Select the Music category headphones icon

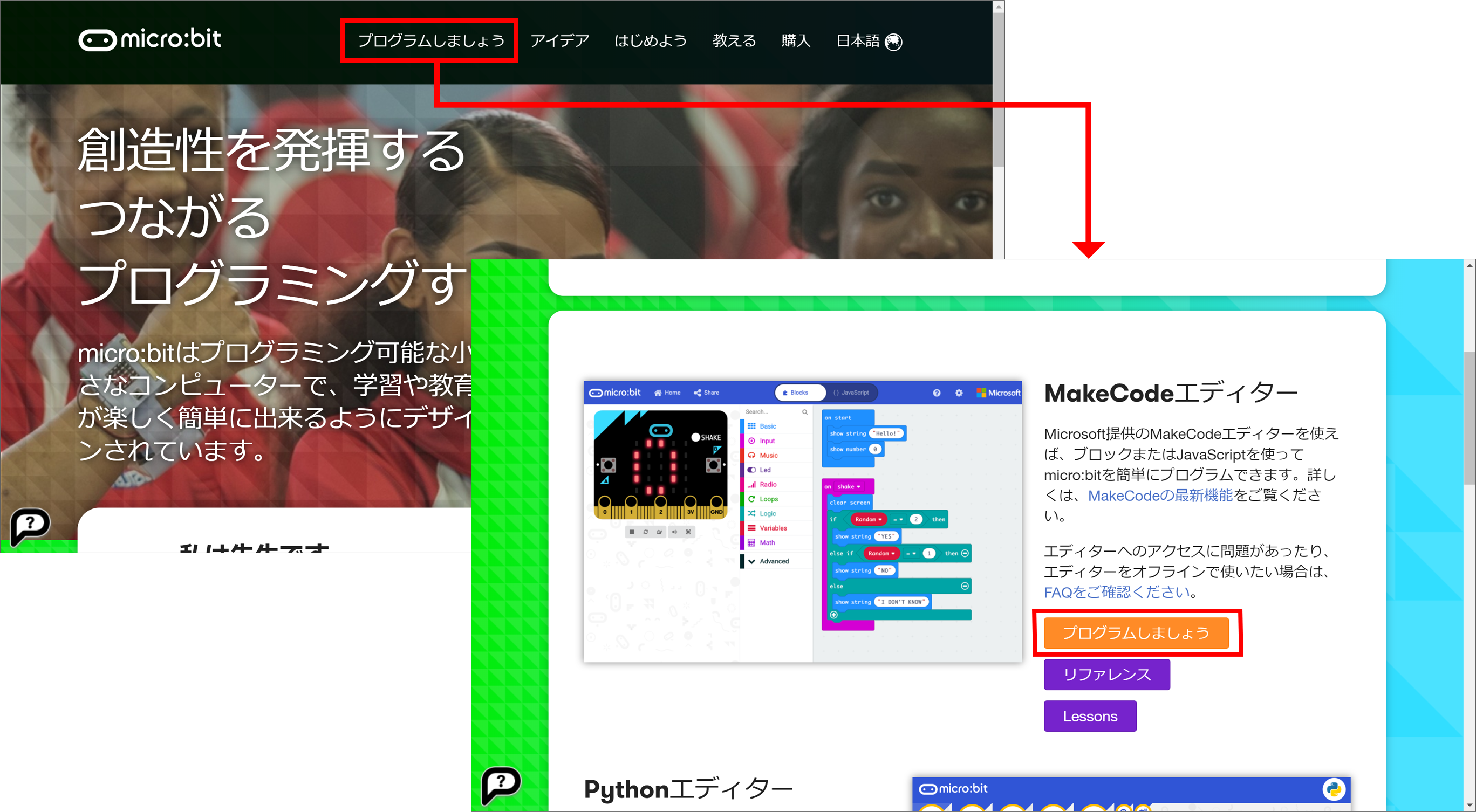click(x=753, y=456)
